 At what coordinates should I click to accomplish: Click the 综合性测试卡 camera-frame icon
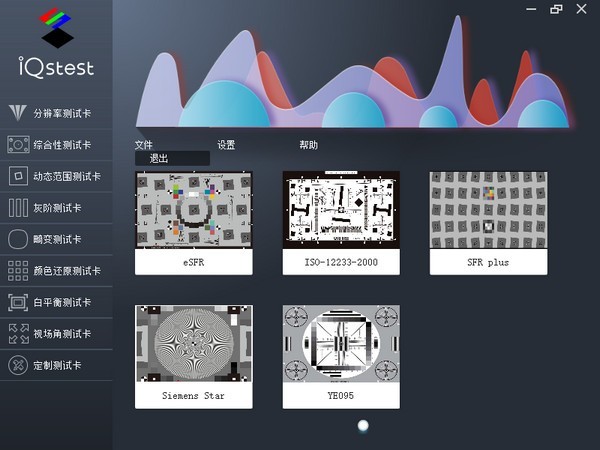pos(18,145)
